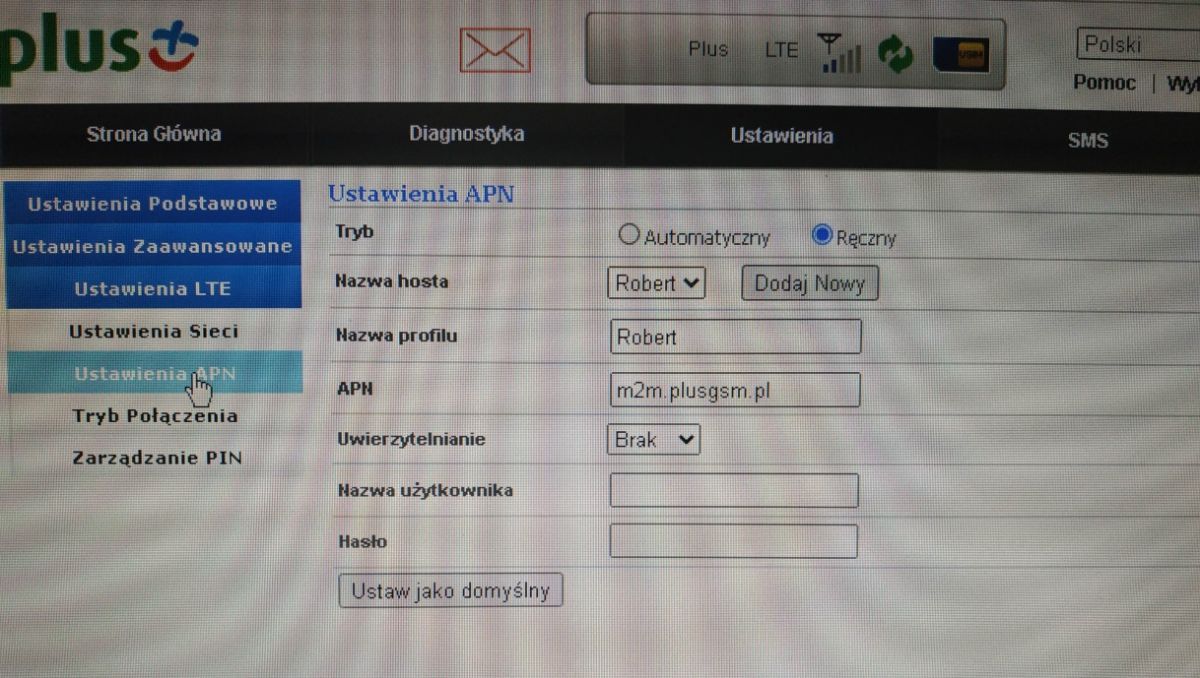Click the Plus operator name in status bar
This screenshot has width=1200, height=678.
tap(708, 49)
